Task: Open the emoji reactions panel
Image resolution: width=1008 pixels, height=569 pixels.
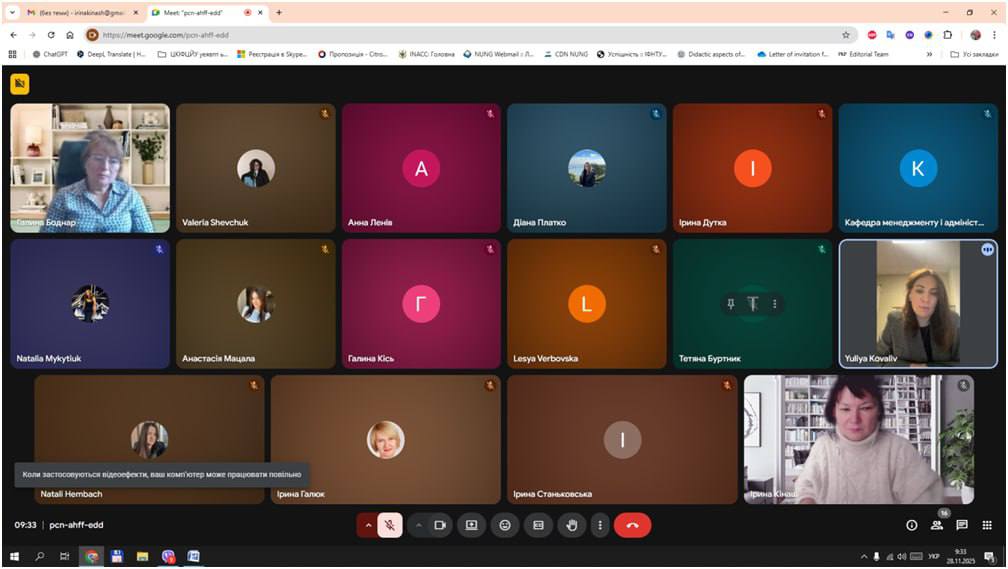Action: pyautogui.click(x=505, y=525)
